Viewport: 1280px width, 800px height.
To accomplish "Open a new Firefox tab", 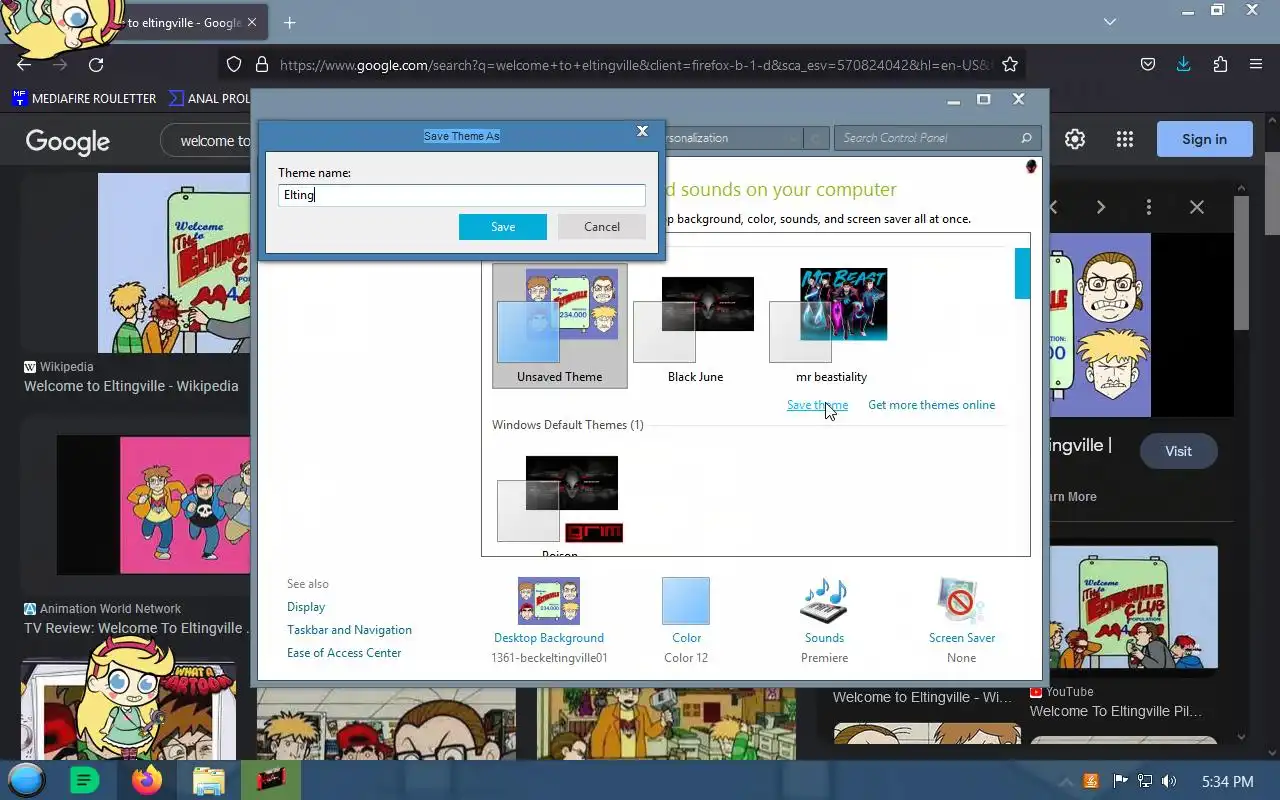I will 289,22.
